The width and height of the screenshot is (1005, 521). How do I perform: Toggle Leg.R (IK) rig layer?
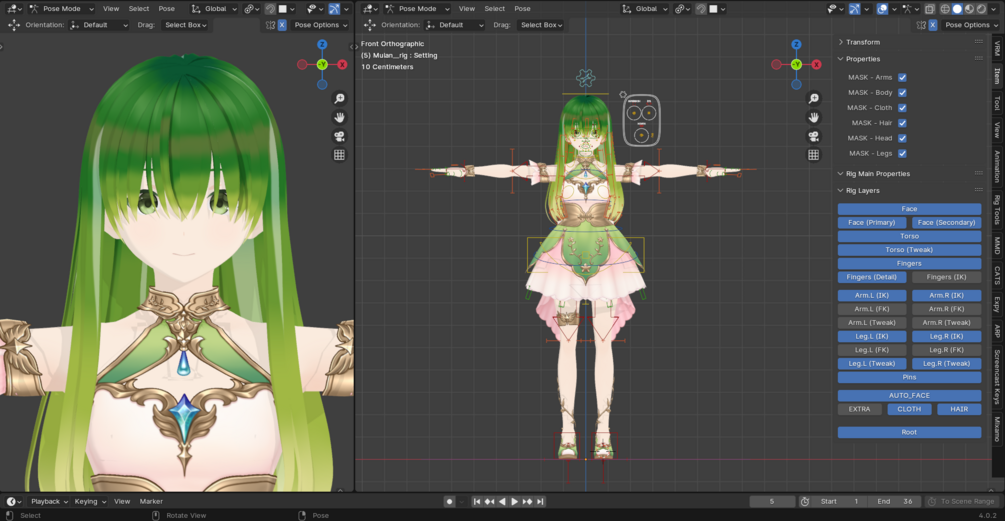point(946,336)
